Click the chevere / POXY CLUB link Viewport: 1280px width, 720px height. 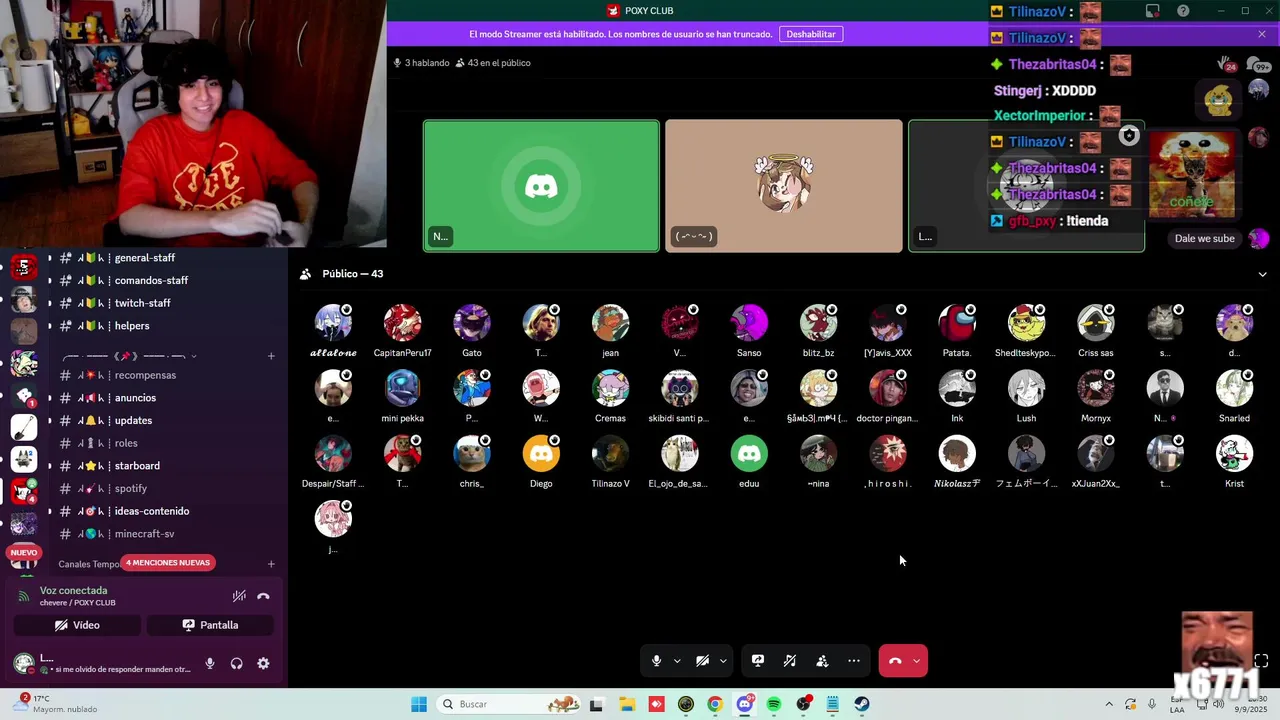[77, 603]
